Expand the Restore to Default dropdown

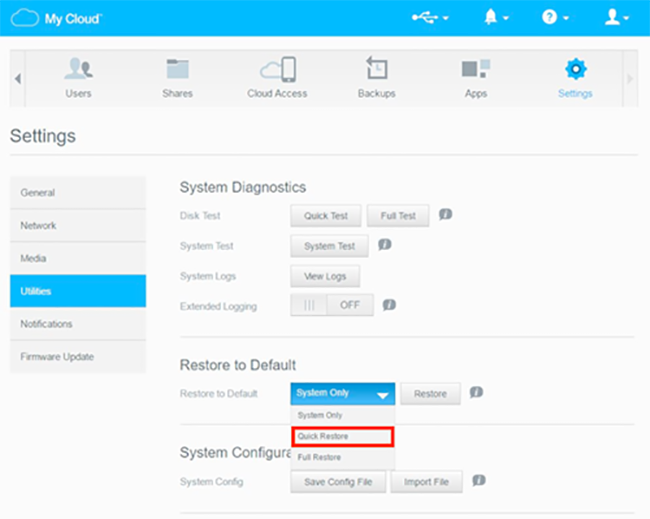point(343,394)
